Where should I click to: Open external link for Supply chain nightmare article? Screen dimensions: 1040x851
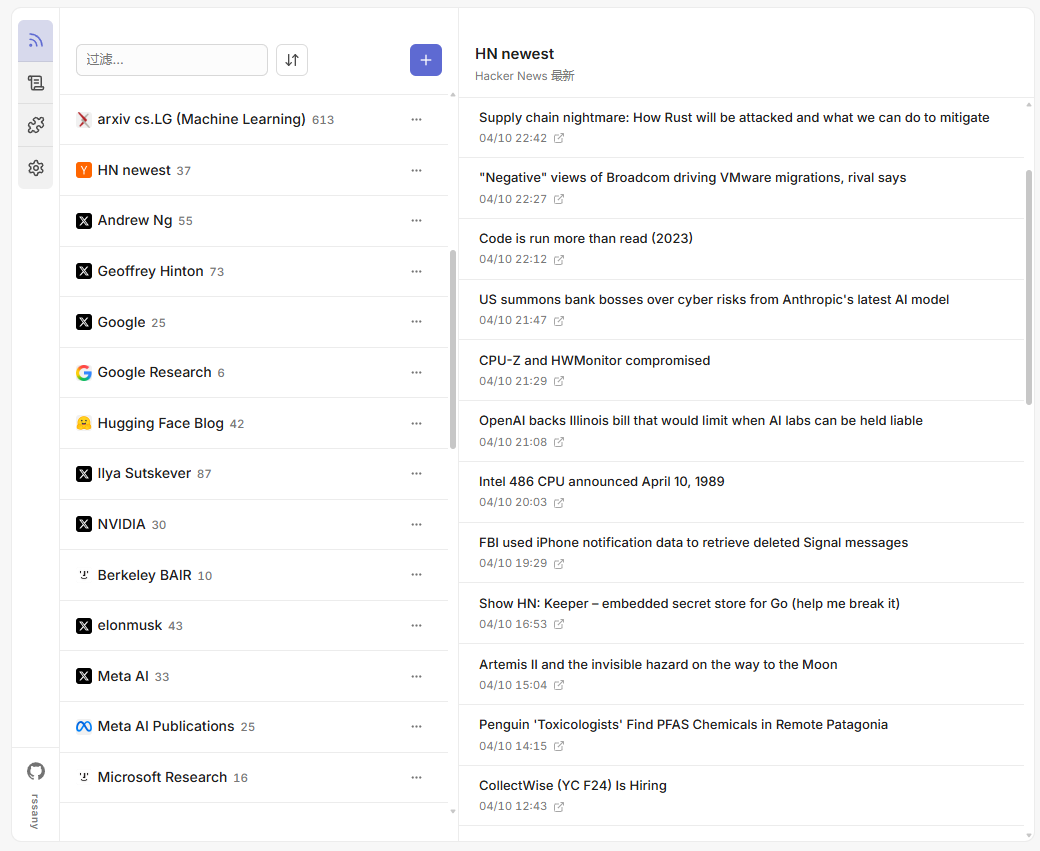[x=559, y=139]
